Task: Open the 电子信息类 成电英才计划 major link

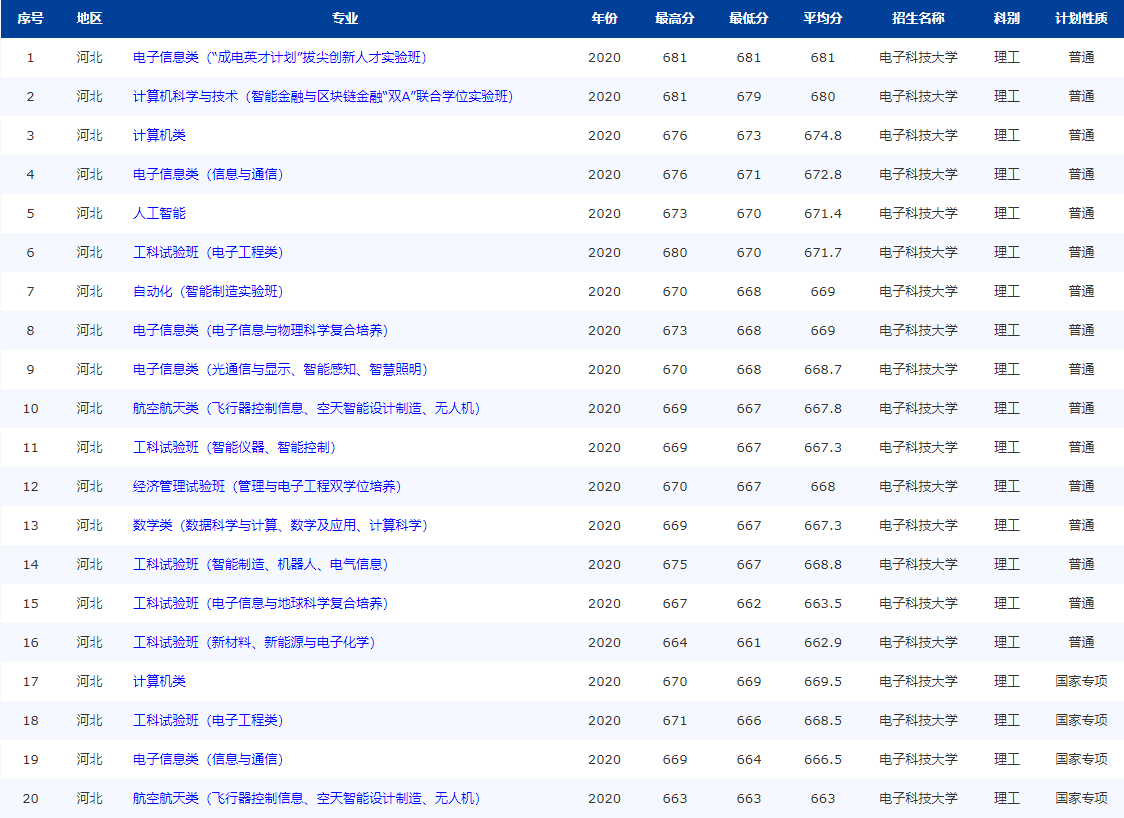Action: click(280, 57)
